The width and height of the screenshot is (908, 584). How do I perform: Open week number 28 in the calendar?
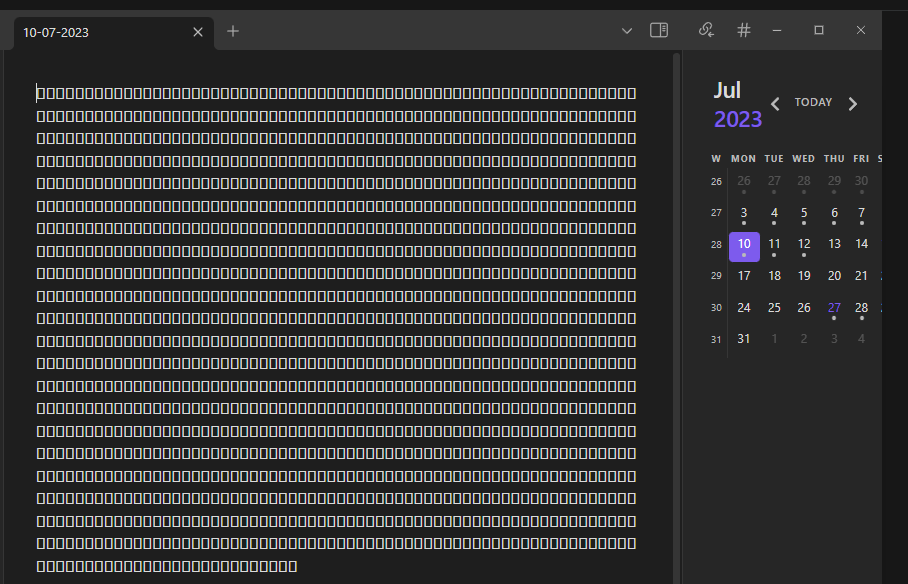[x=716, y=245]
